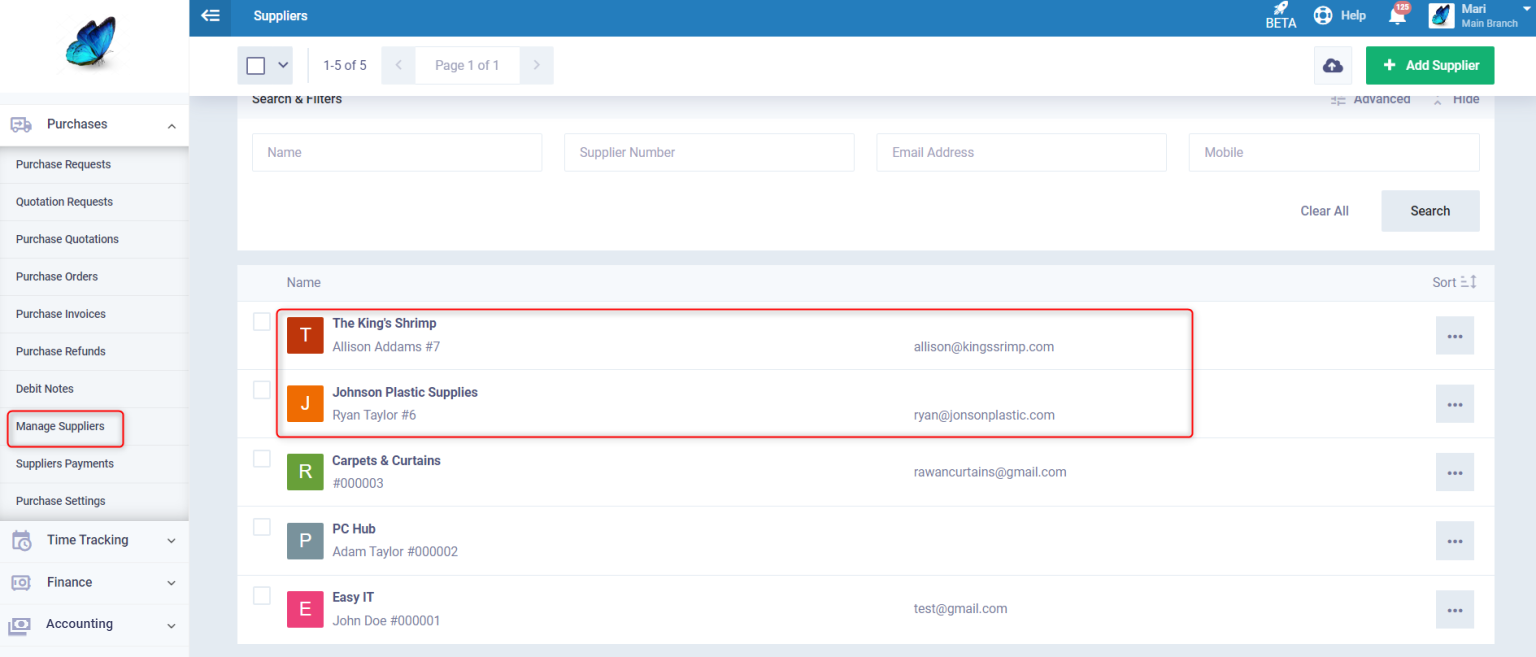
Task: Check the box for Johnson Plastic Supplies
Action: 262,390
